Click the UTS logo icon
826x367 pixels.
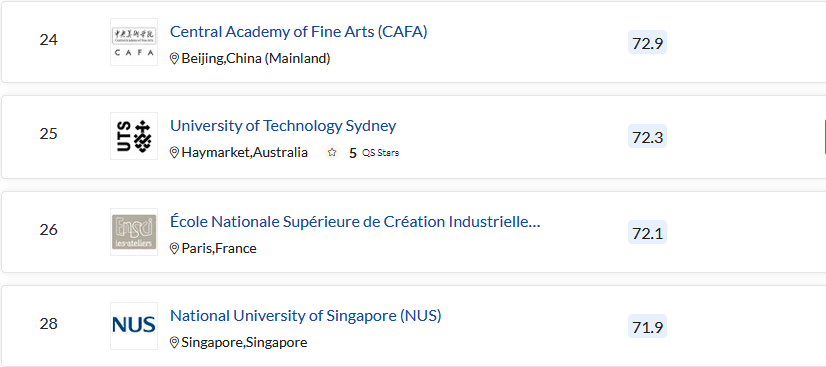point(134,136)
